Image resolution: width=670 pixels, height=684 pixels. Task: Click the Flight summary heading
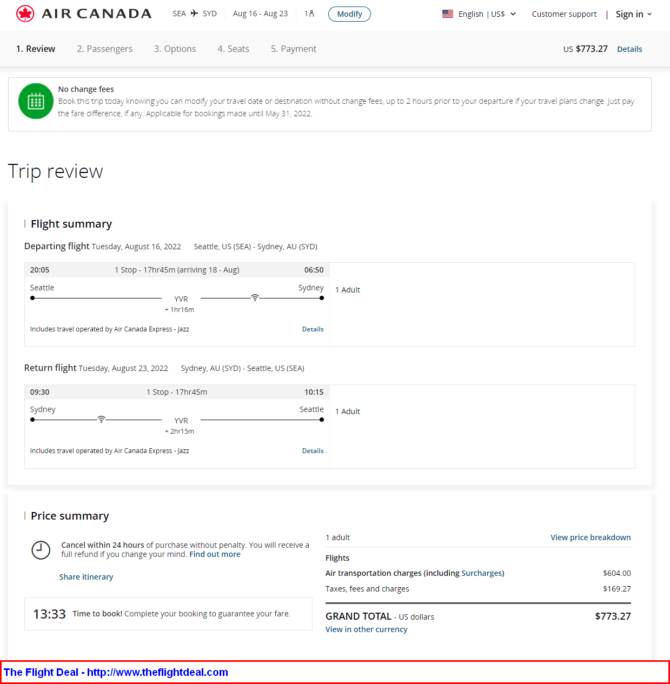pyautogui.click(x=72, y=224)
